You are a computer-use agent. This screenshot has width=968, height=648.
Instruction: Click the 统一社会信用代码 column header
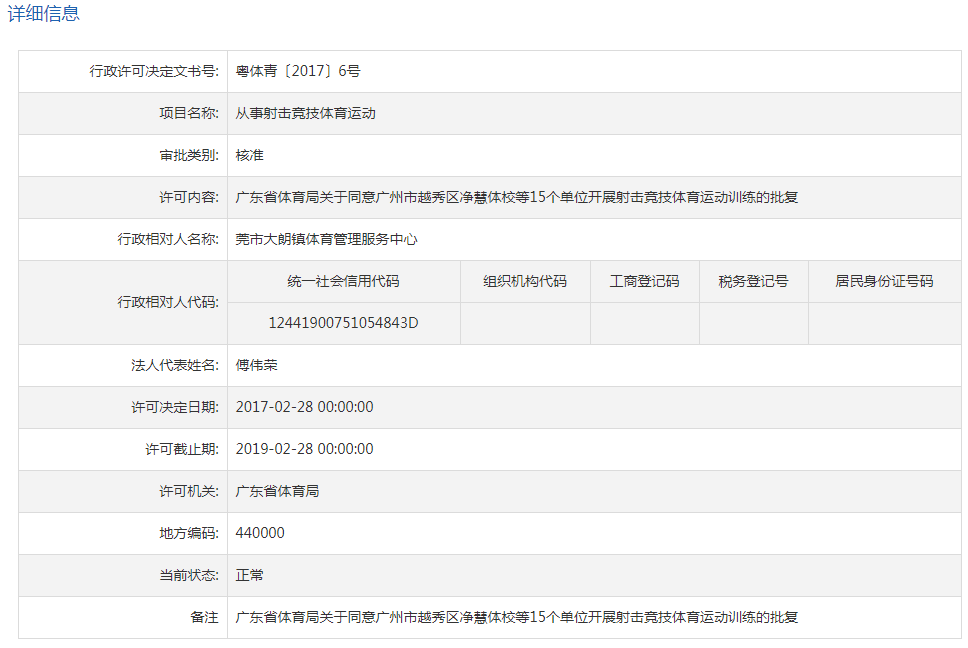coord(343,281)
